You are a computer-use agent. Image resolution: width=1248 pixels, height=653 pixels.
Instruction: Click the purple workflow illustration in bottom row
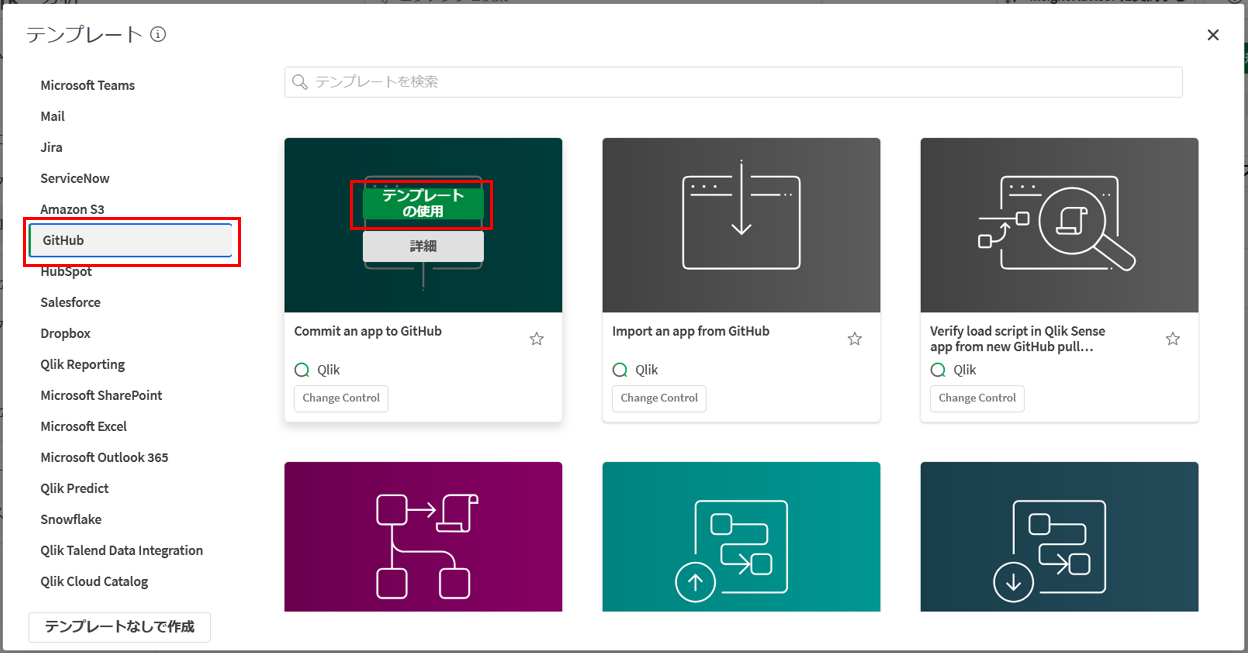422,536
